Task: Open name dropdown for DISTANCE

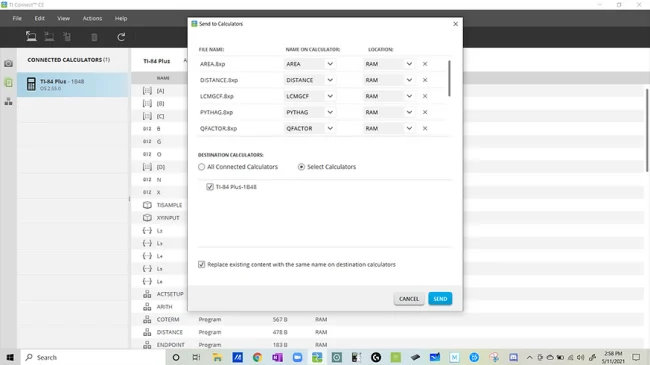Action: click(330, 80)
